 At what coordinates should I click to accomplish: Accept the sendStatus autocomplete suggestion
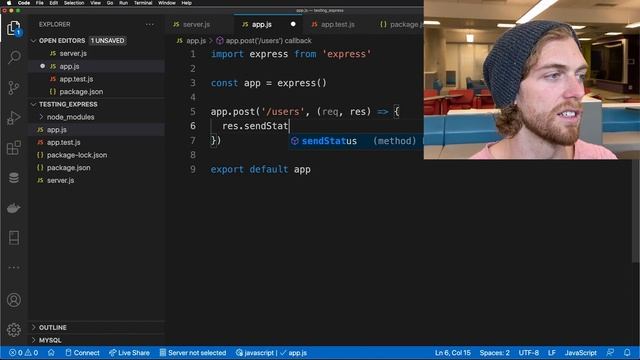356,141
